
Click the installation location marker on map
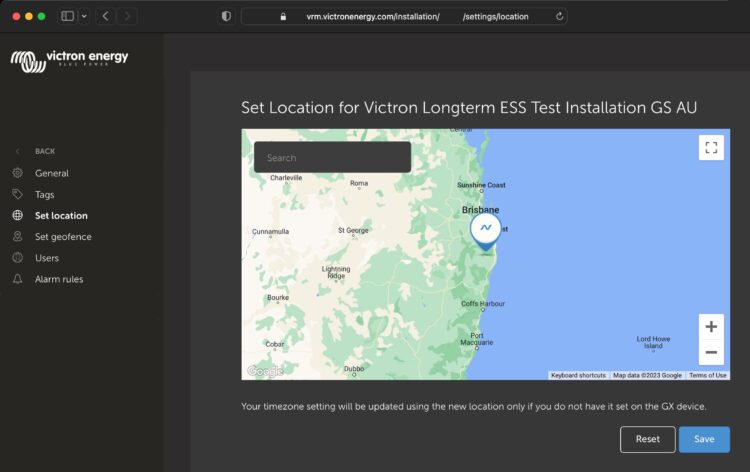[x=485, y=231]
